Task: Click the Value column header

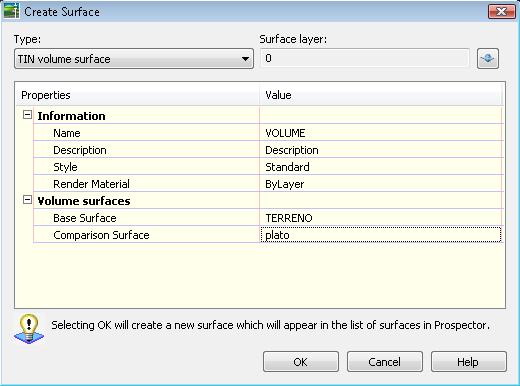Action: (381, 95)
